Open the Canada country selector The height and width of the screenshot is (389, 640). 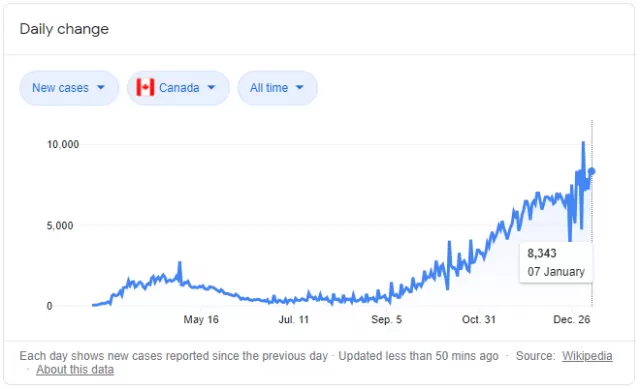point(178,88)
